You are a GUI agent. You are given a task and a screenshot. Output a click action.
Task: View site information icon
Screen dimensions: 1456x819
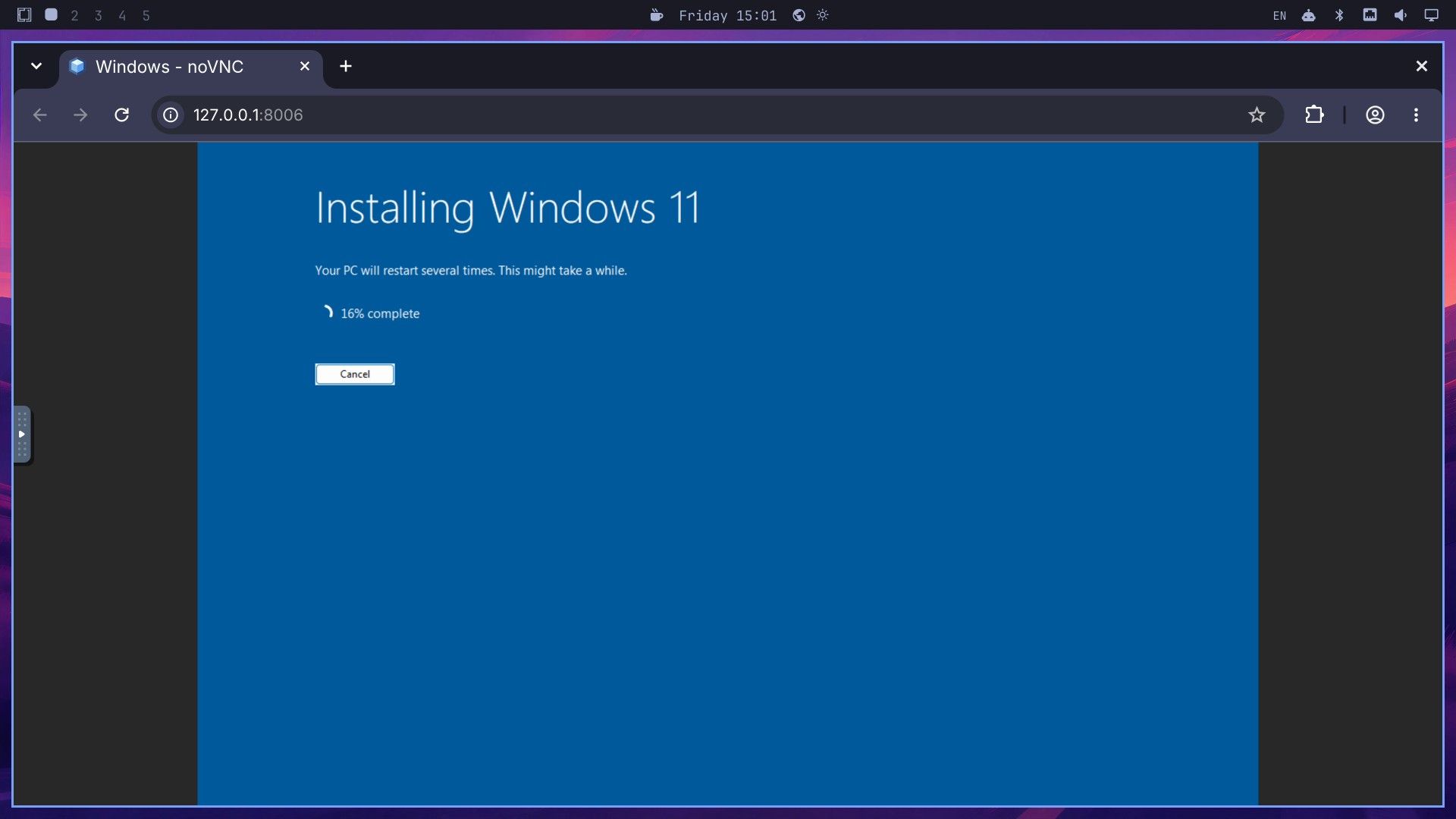point(171,115)
